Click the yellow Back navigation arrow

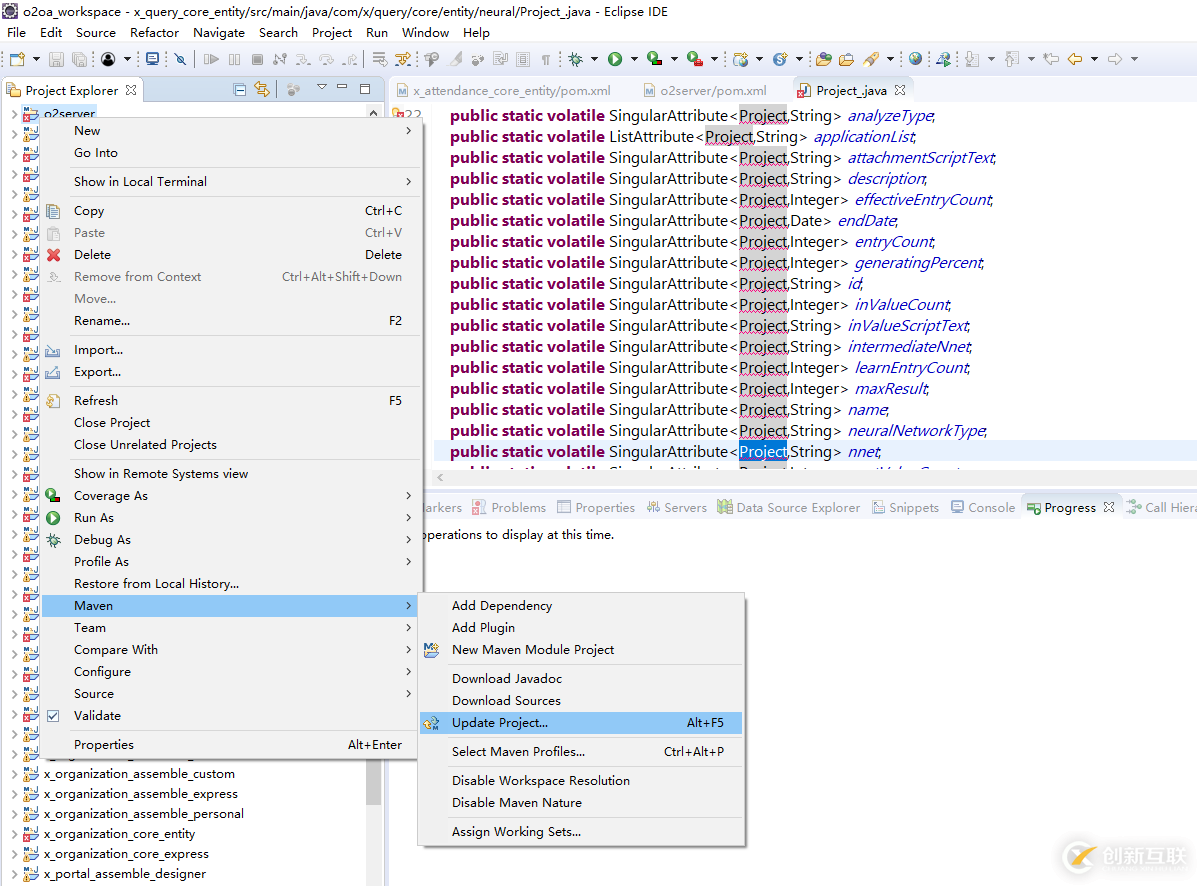click(x=1075, y=59)
